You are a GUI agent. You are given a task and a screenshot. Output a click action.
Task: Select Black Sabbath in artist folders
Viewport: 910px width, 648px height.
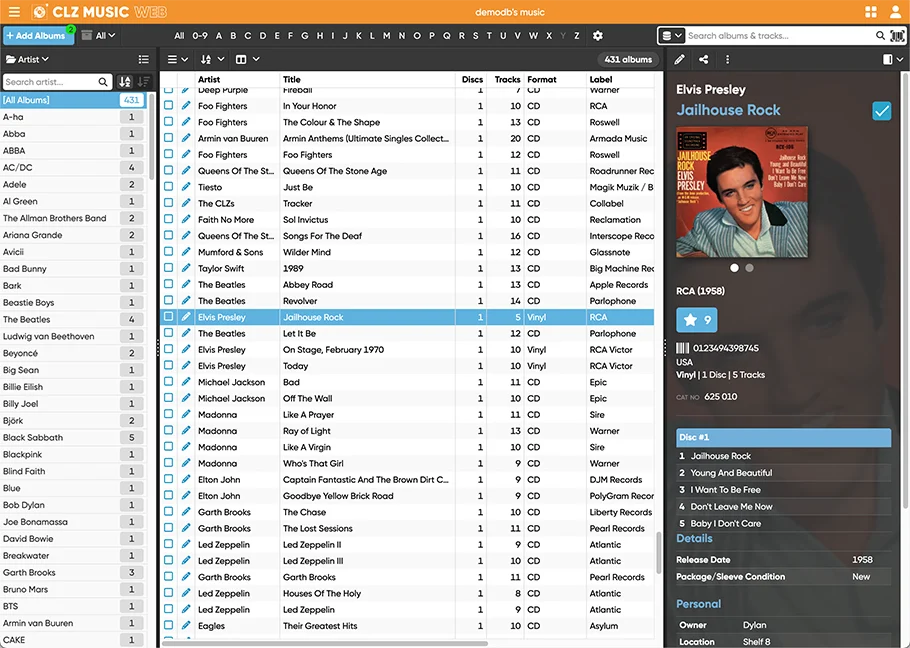(73, 437)
